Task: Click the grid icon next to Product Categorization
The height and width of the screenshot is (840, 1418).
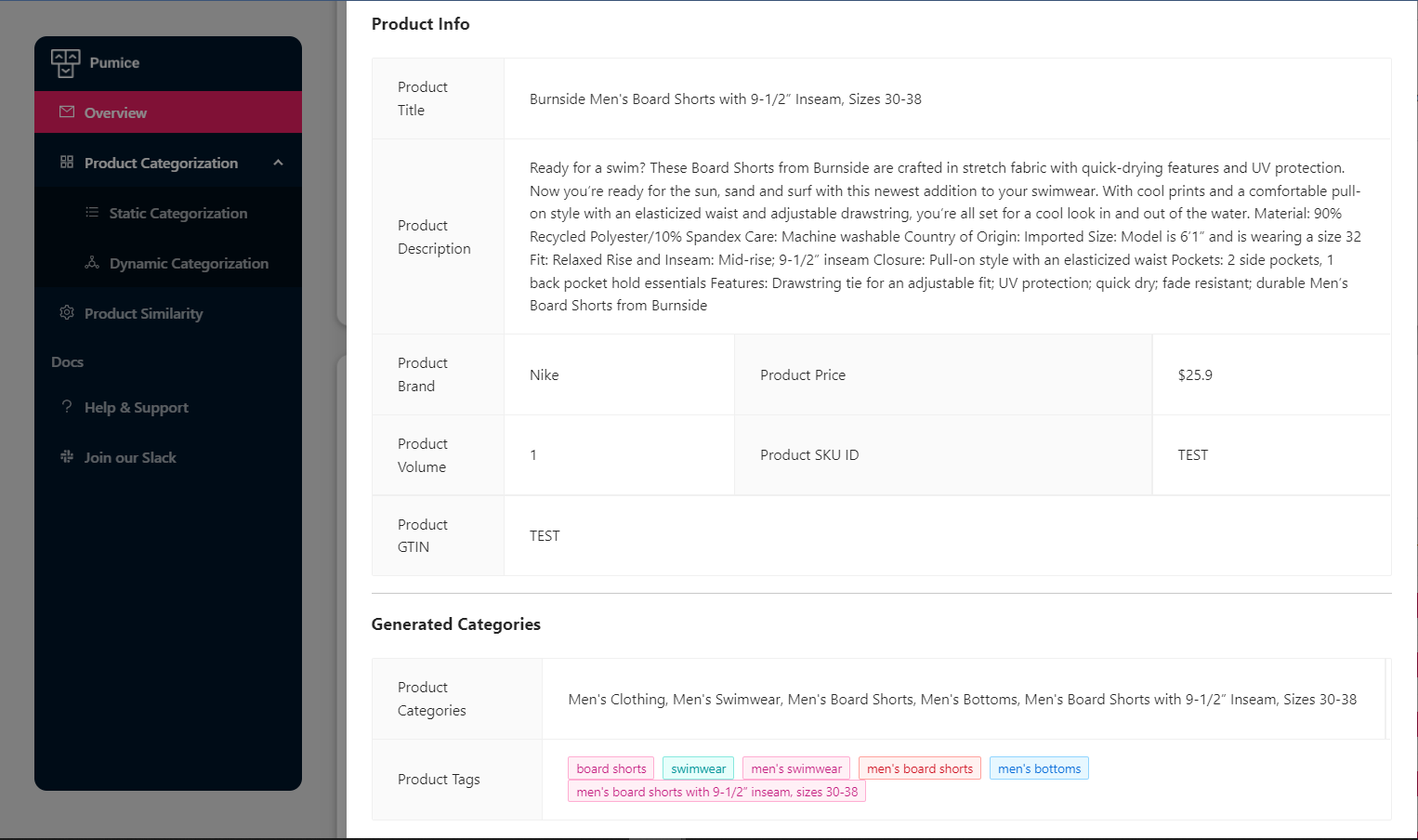Action: 66,162
